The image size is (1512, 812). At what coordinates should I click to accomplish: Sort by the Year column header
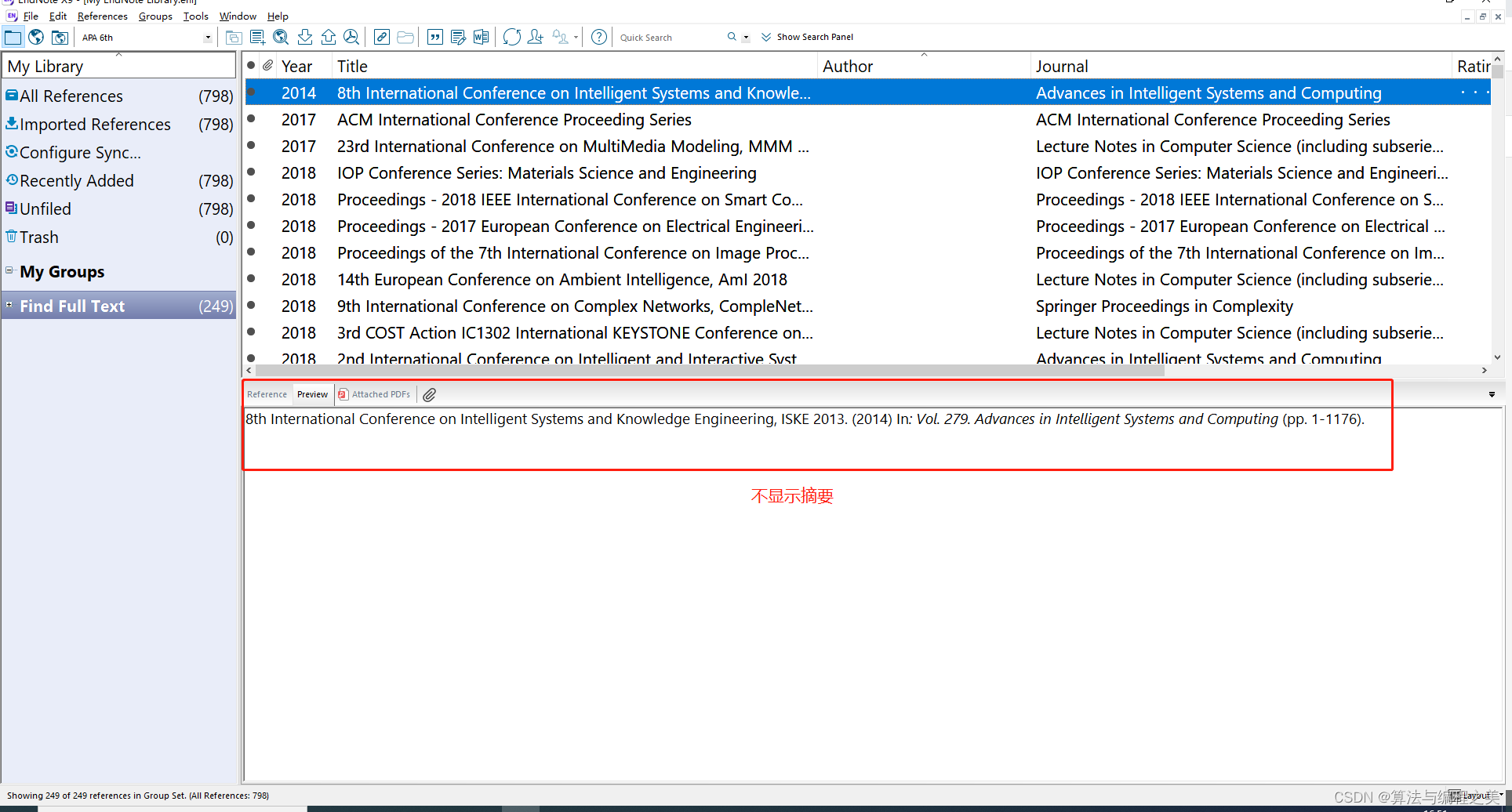coord(304,66)
